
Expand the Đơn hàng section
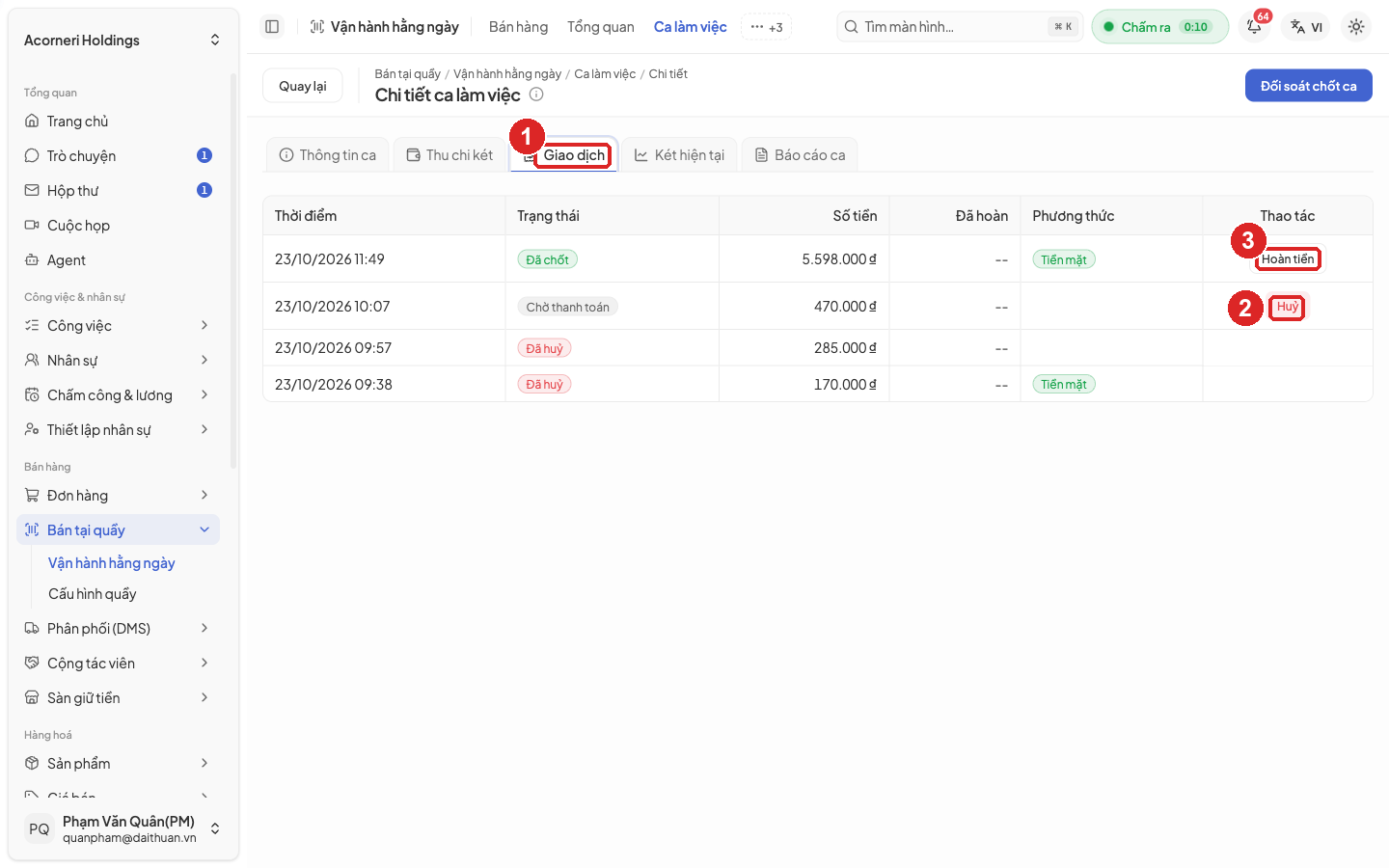tap(118, 496)
